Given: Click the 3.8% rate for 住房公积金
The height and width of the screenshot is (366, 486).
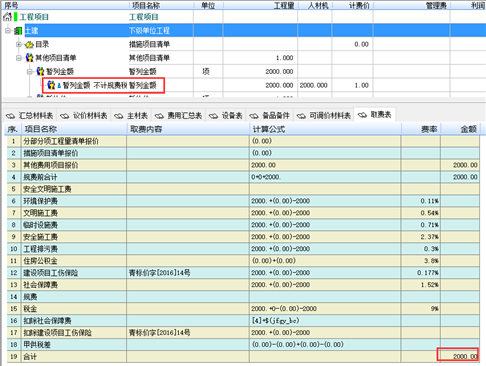Looking at the screenshot, I should click(421, 261).
